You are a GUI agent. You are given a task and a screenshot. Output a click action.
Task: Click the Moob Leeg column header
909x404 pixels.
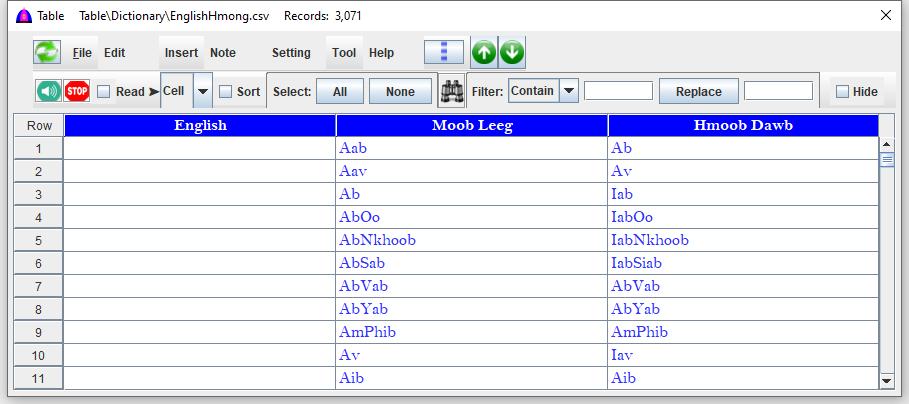click(472, 125)
